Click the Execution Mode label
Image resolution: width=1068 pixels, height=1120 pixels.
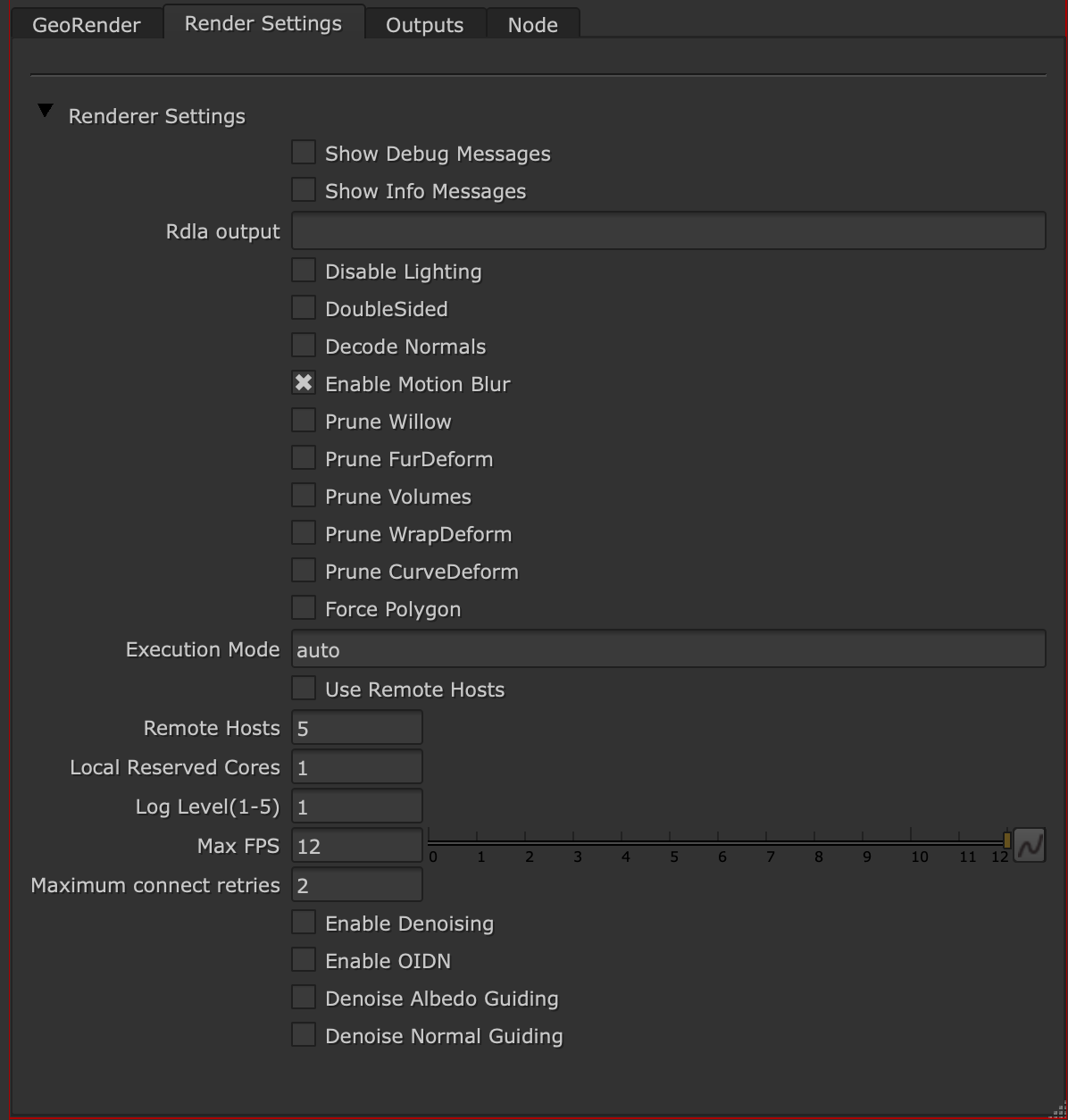coord(203,649)
